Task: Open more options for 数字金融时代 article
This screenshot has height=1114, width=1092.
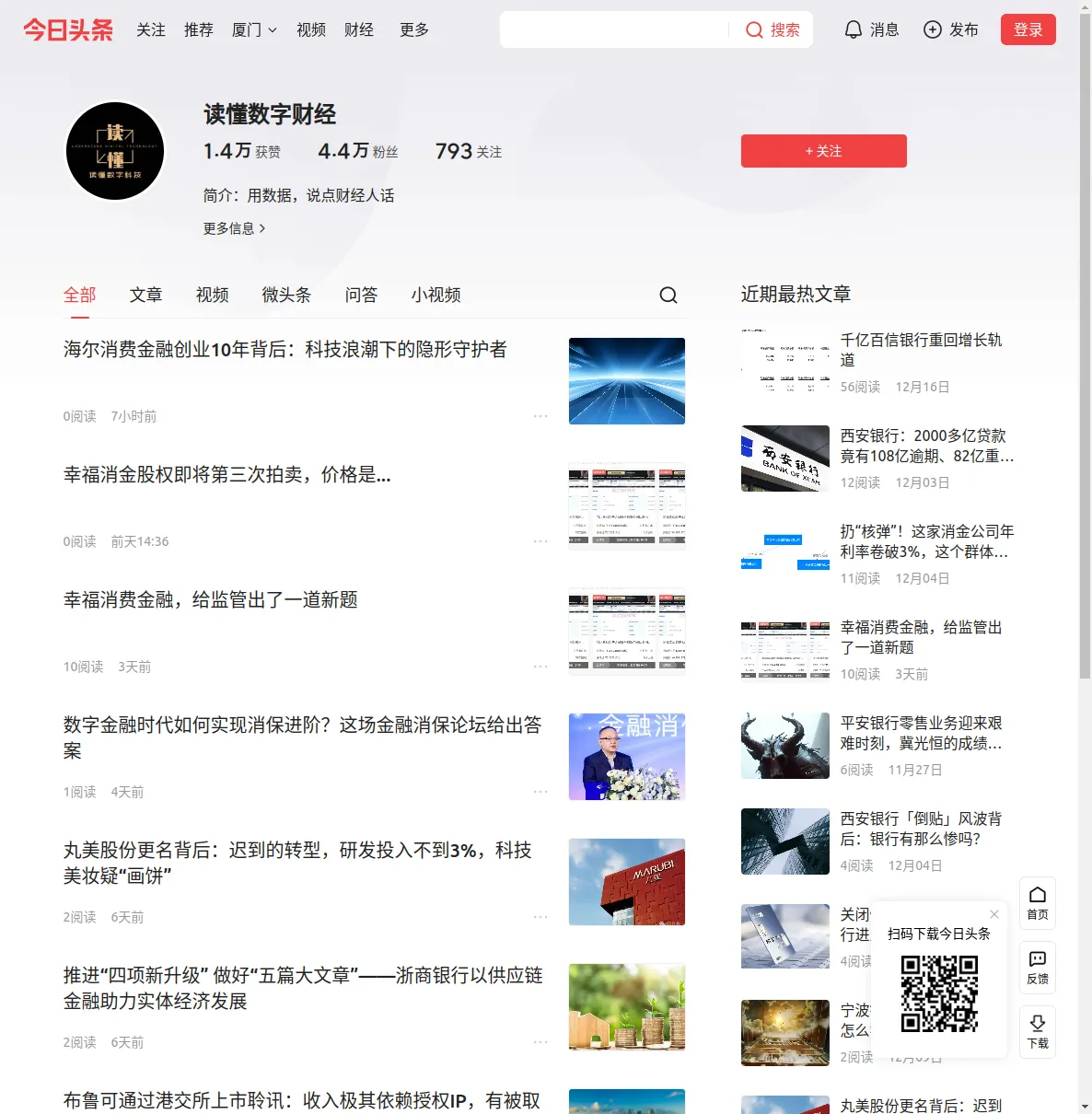Action: tap(540, 792)
